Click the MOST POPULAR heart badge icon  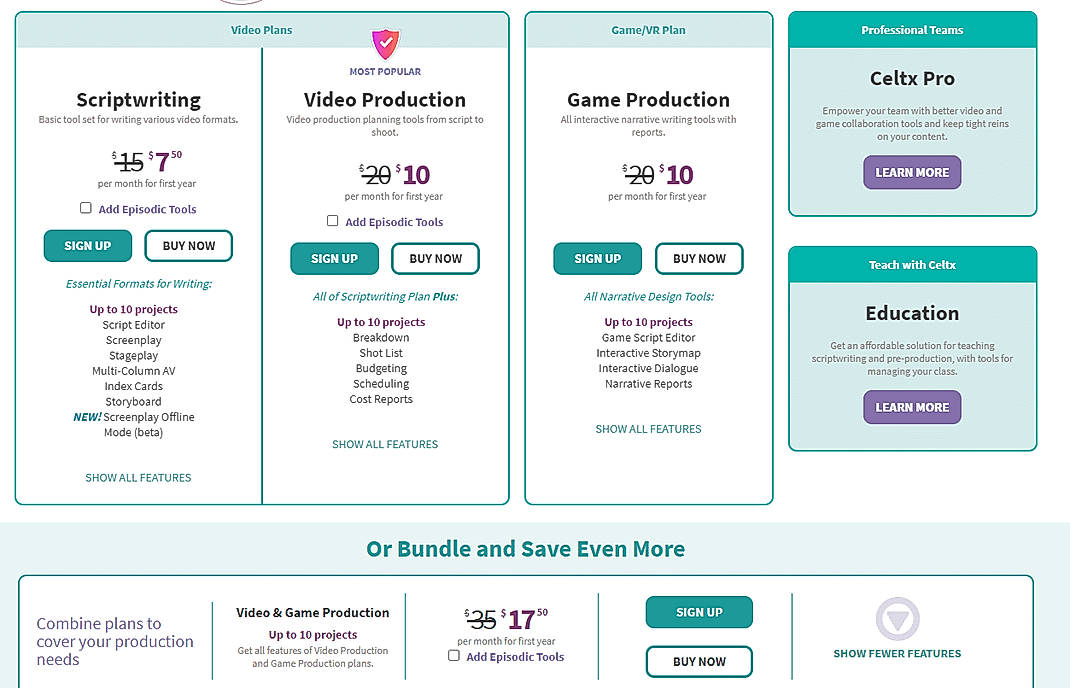pyautogui.click(x=385, y=44)
